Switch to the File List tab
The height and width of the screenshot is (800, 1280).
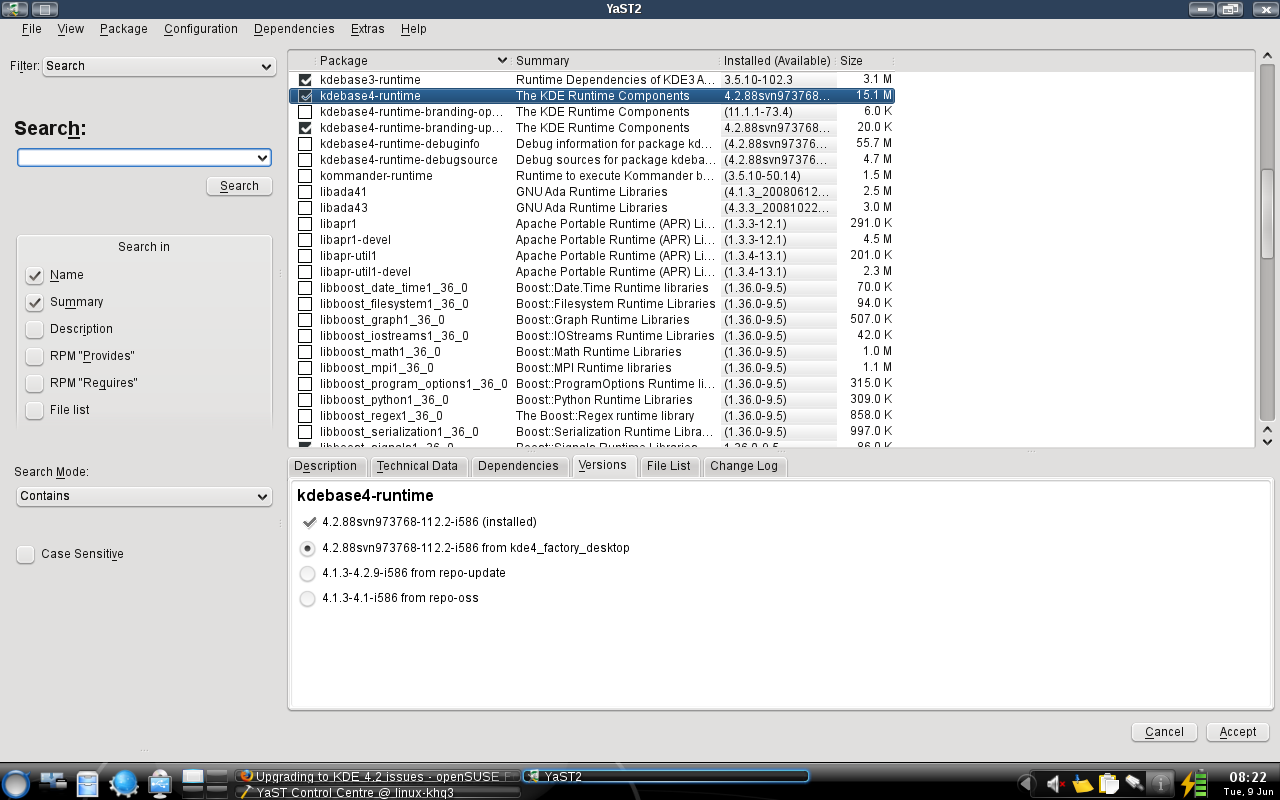click(x=668, y=466)
